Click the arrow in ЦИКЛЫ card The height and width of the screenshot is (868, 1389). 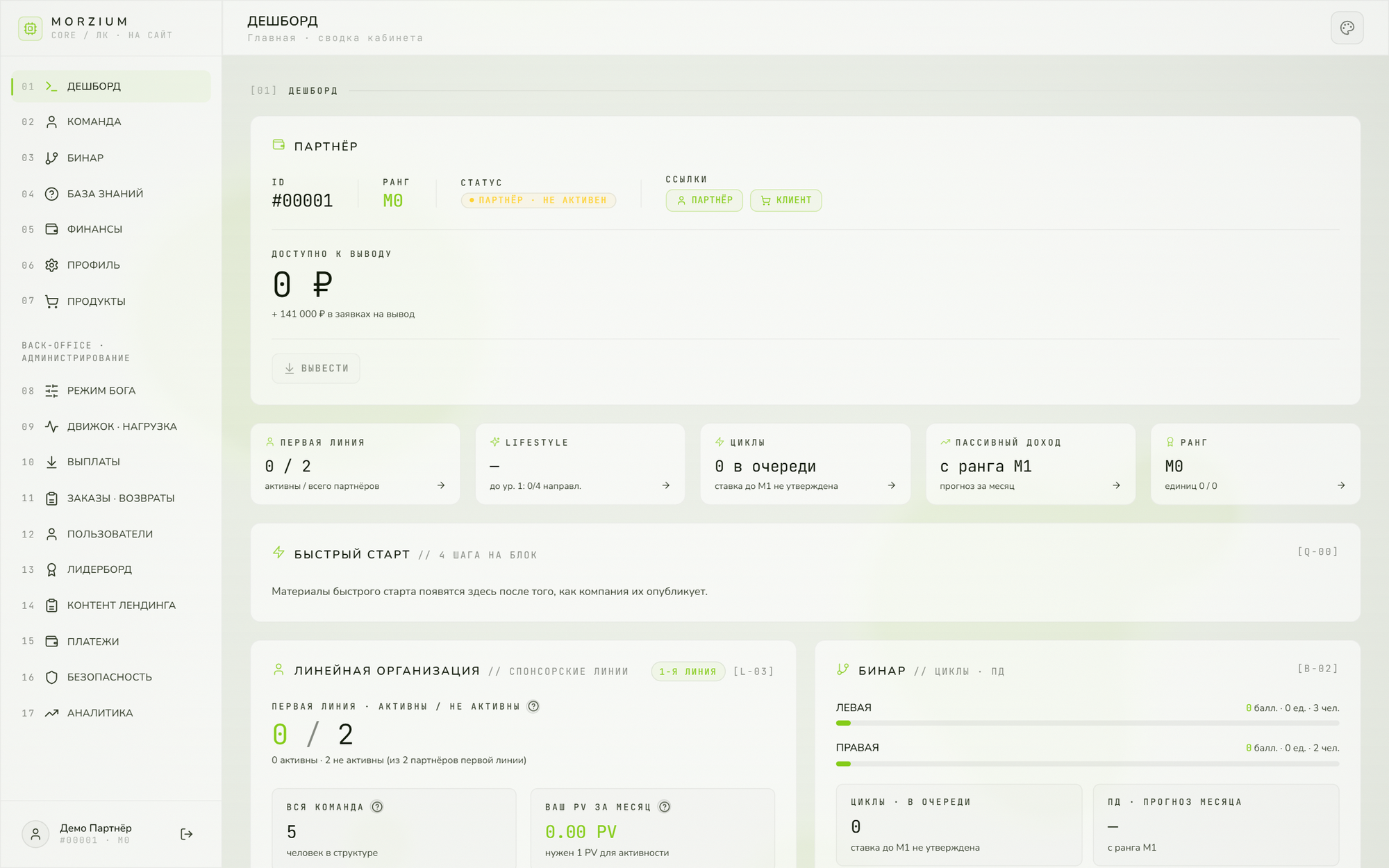coord(892,485)
